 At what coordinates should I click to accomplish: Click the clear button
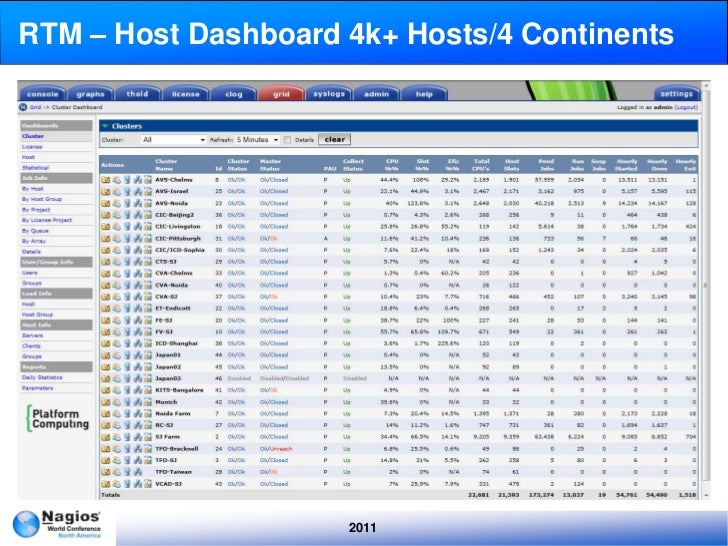pos(335,140)
